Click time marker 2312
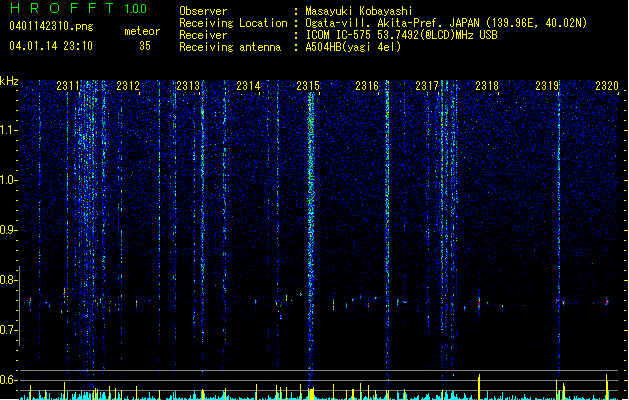The height and width of the screenshot is (400, 629). pos(128,85)
